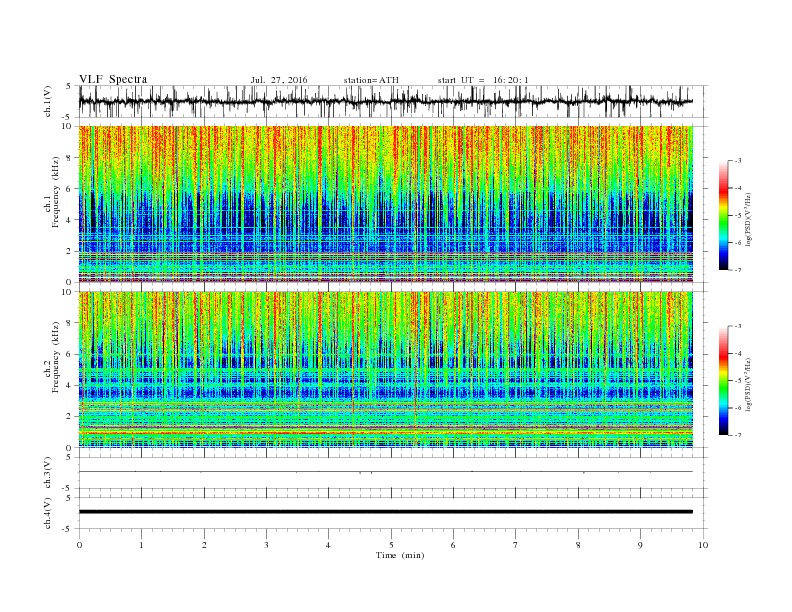Select the "start UT = 16:20: 1" text
This screenshot has height=612, width=792.
point(483,80)
